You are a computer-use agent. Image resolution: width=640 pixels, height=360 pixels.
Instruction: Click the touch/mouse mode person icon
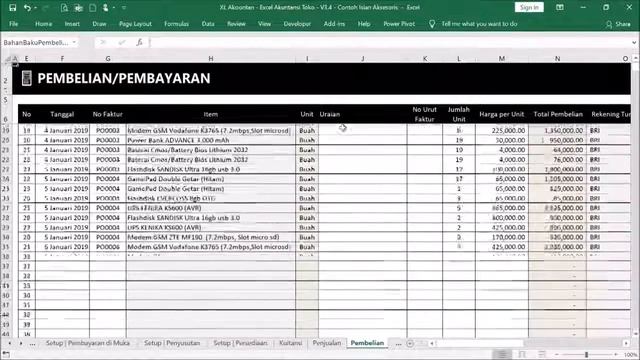tap(106, 7)
